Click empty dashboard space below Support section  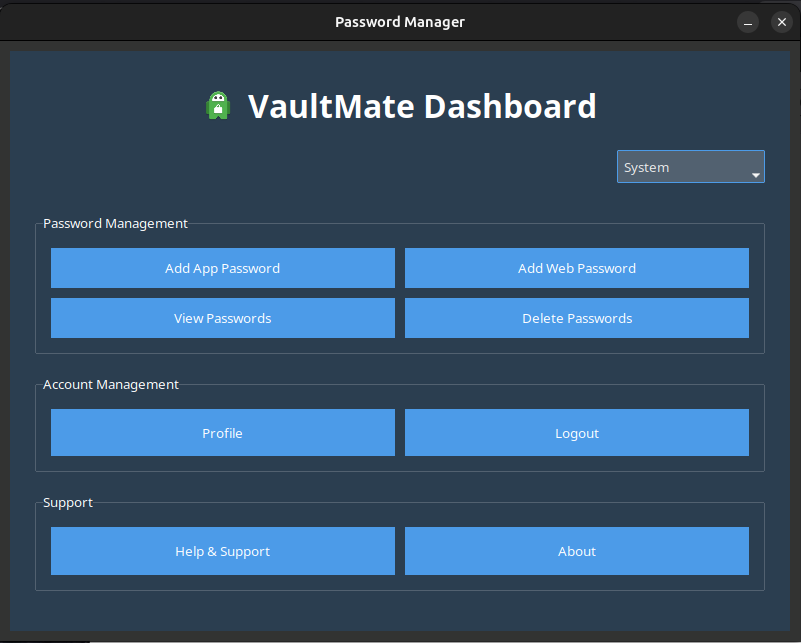(400, 610)
